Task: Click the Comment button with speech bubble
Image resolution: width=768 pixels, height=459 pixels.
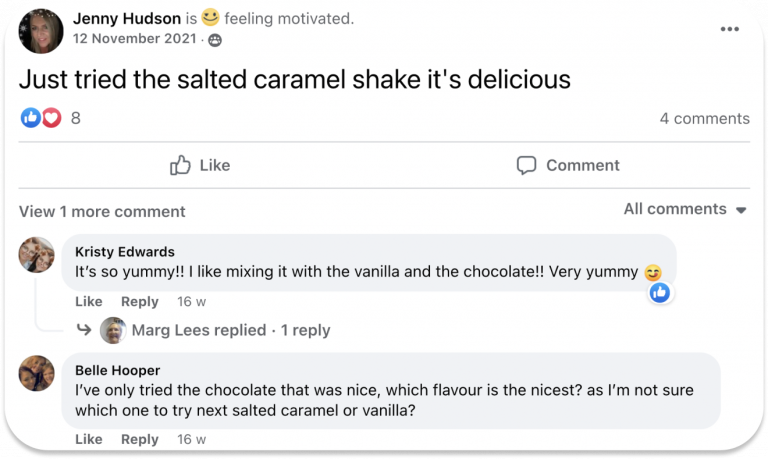Action: 568,165
